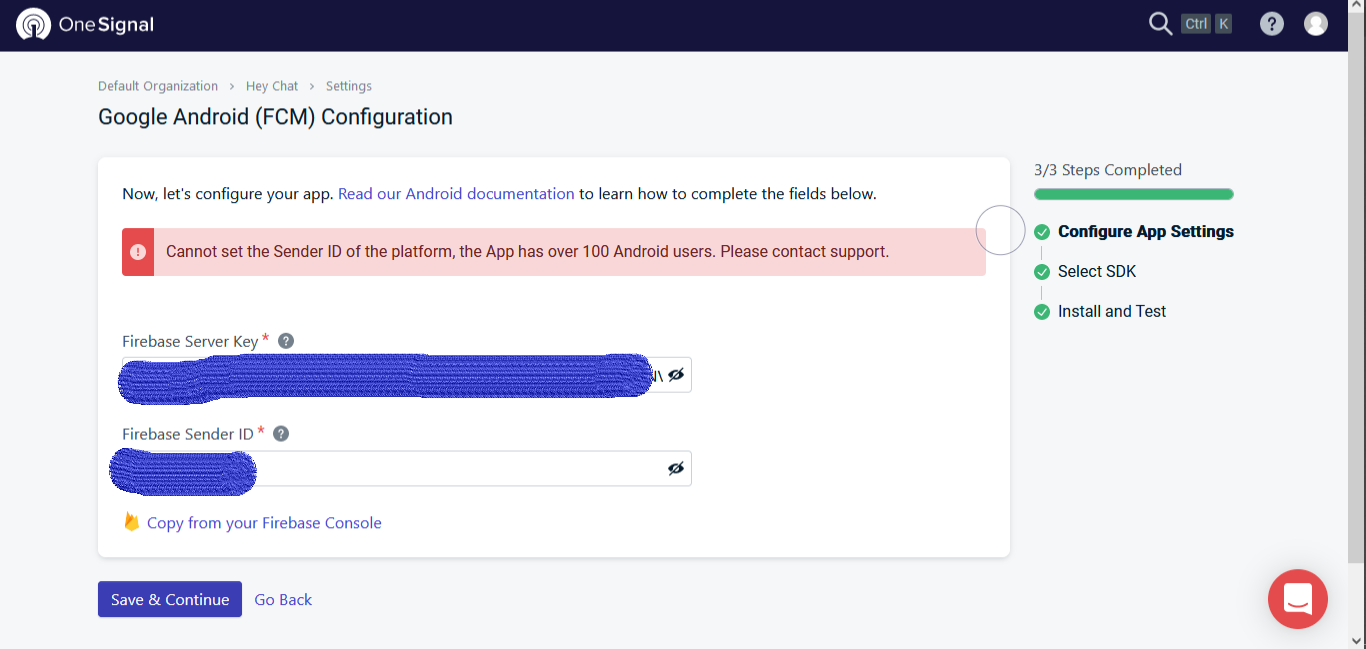Open the search magnifier icon

click(1160, 24)
